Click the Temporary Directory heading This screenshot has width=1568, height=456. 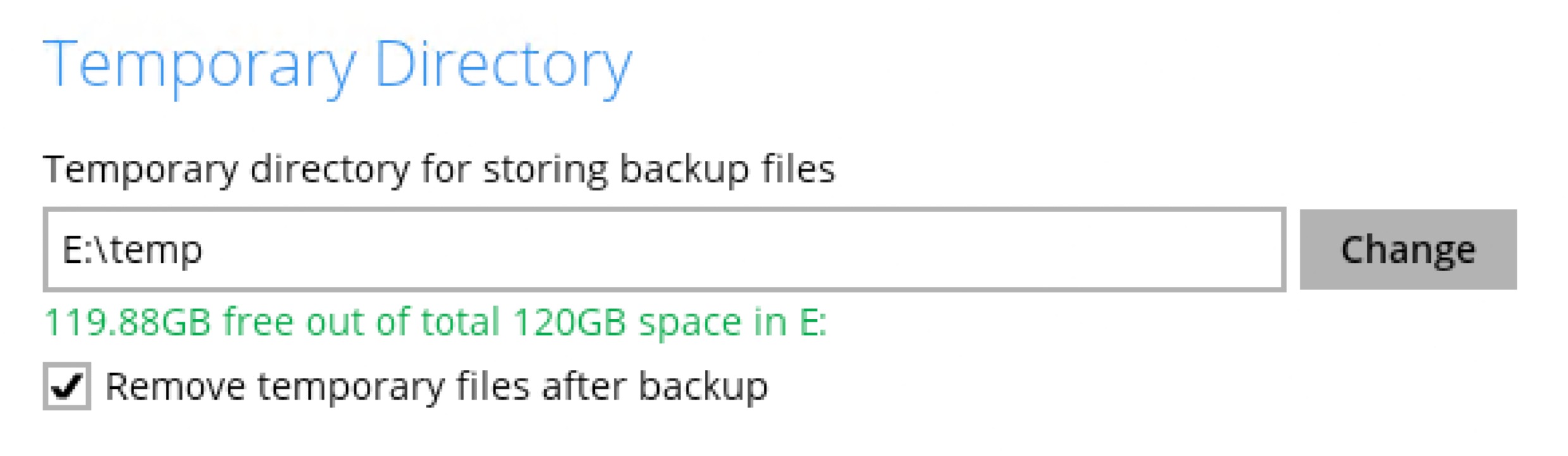[337, 65]
